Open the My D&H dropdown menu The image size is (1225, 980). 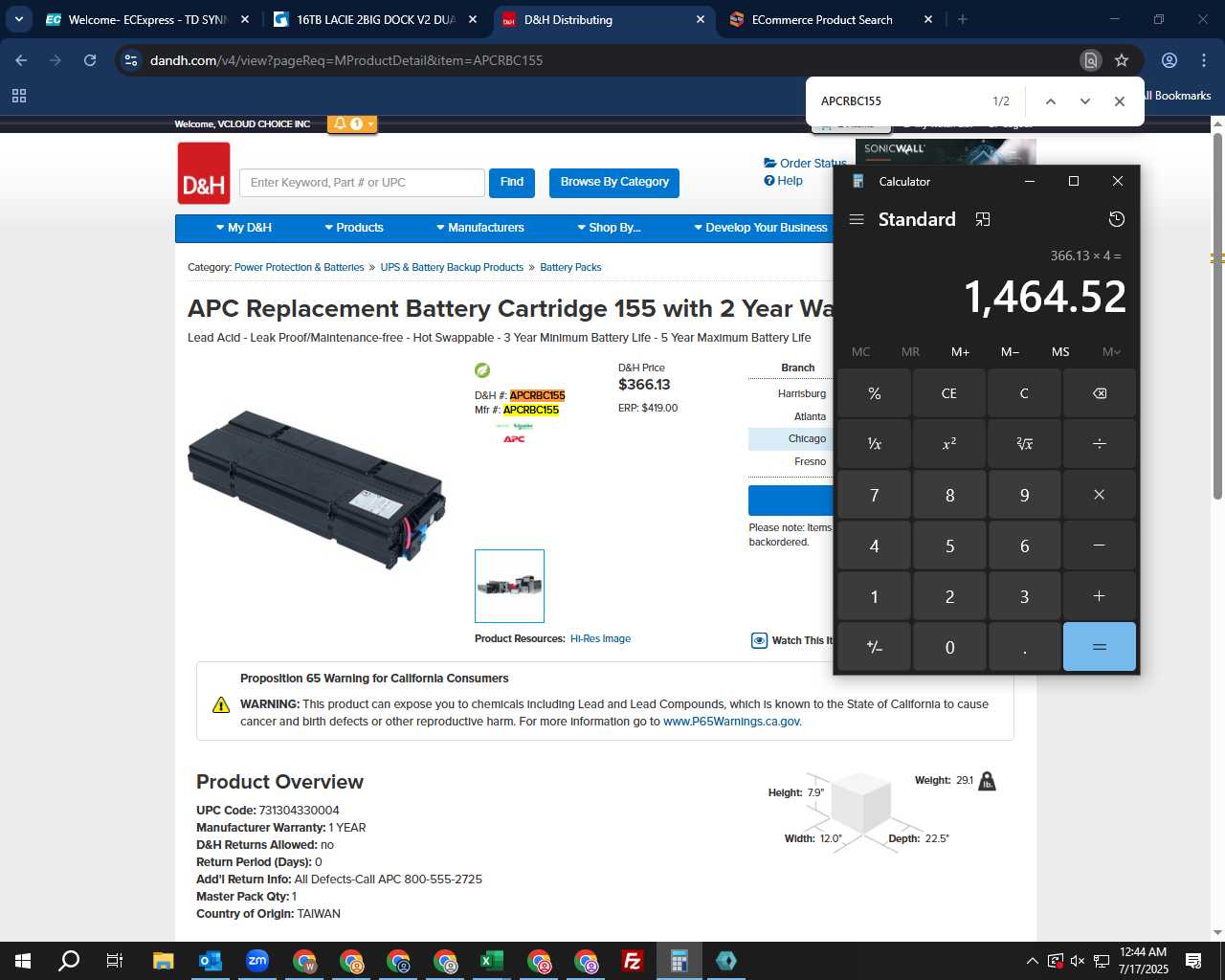[x=244, y=228]
